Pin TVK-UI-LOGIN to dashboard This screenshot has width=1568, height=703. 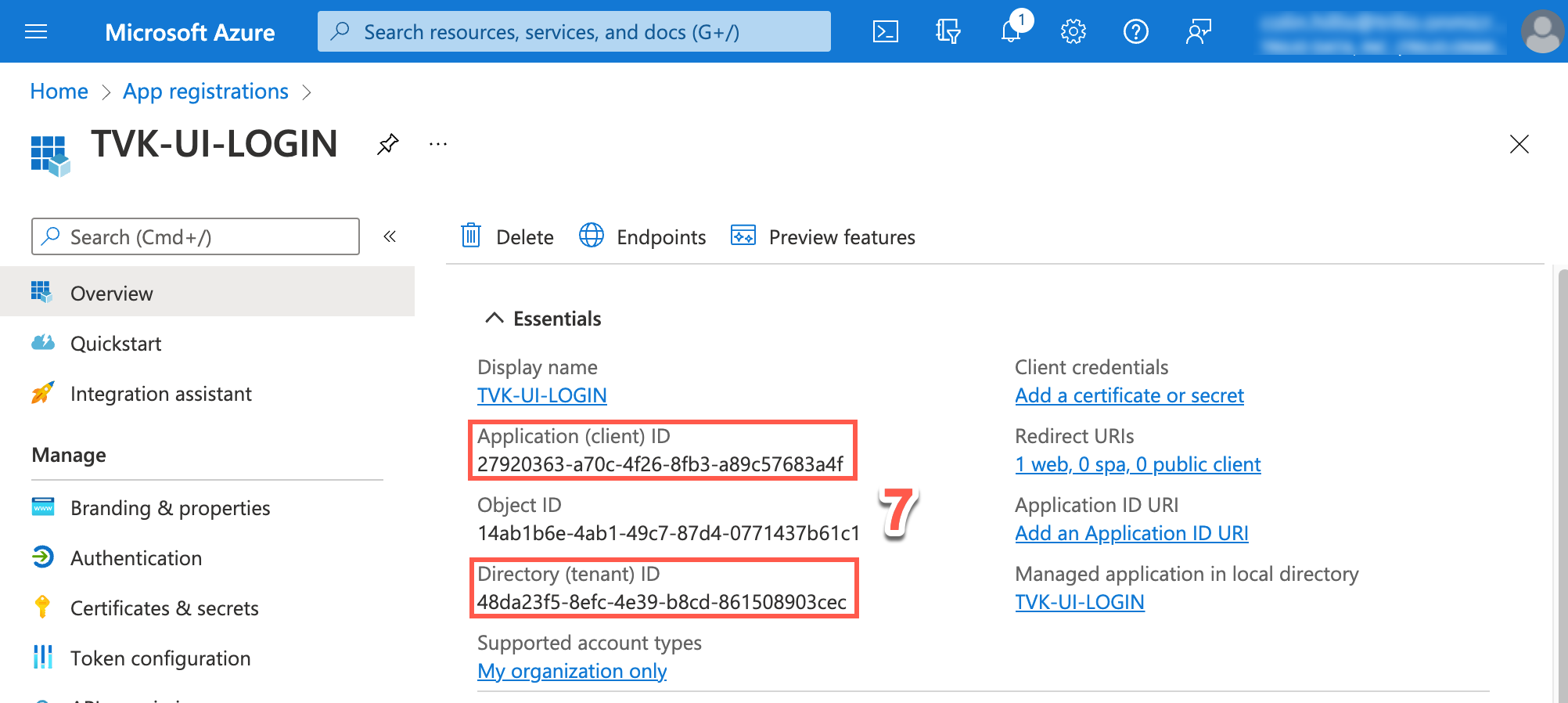pyautogui.click(x=388, y=144)
